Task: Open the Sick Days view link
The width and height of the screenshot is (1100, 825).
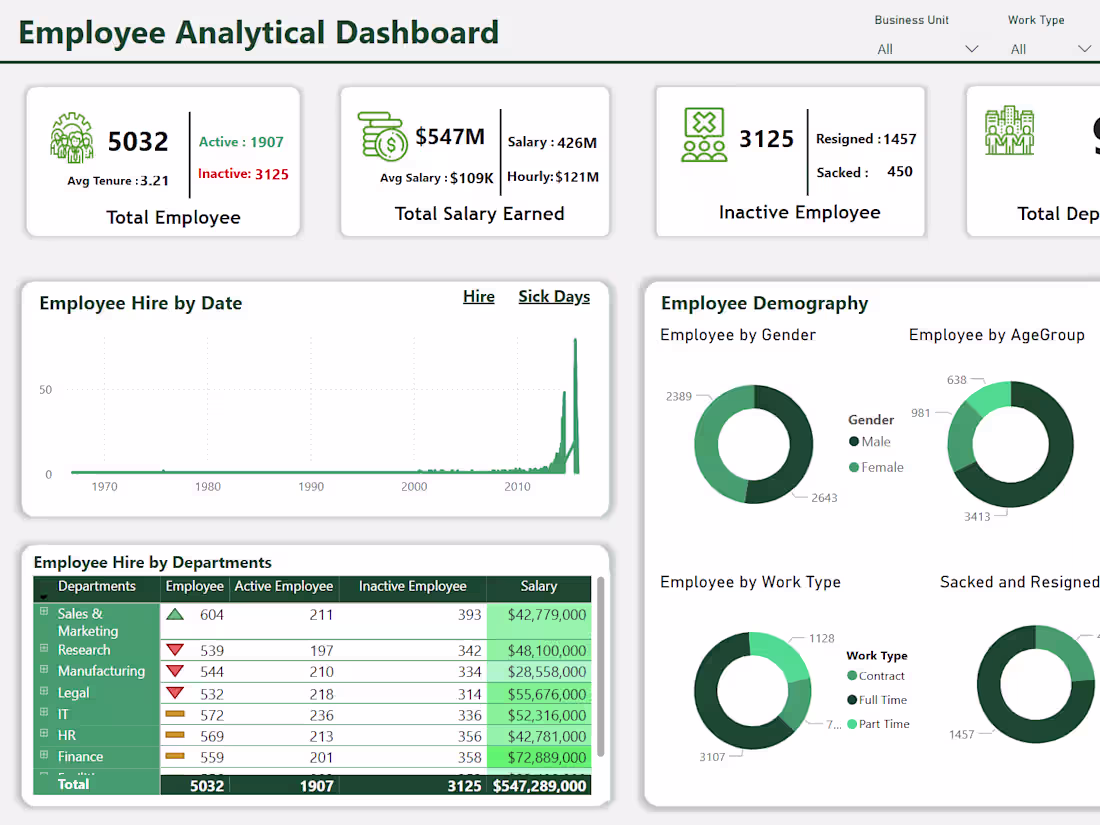Action: coord(554,296)
